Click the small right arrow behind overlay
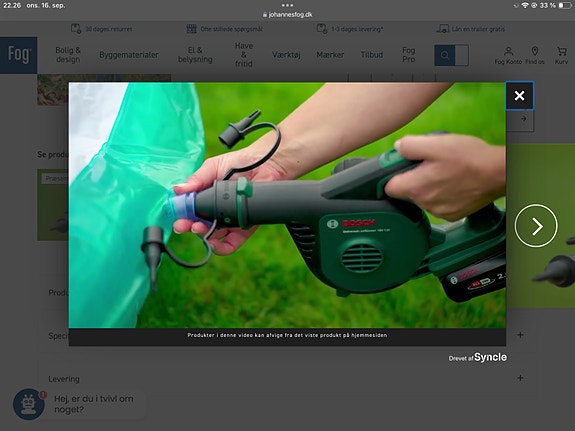 pos(523,119)
